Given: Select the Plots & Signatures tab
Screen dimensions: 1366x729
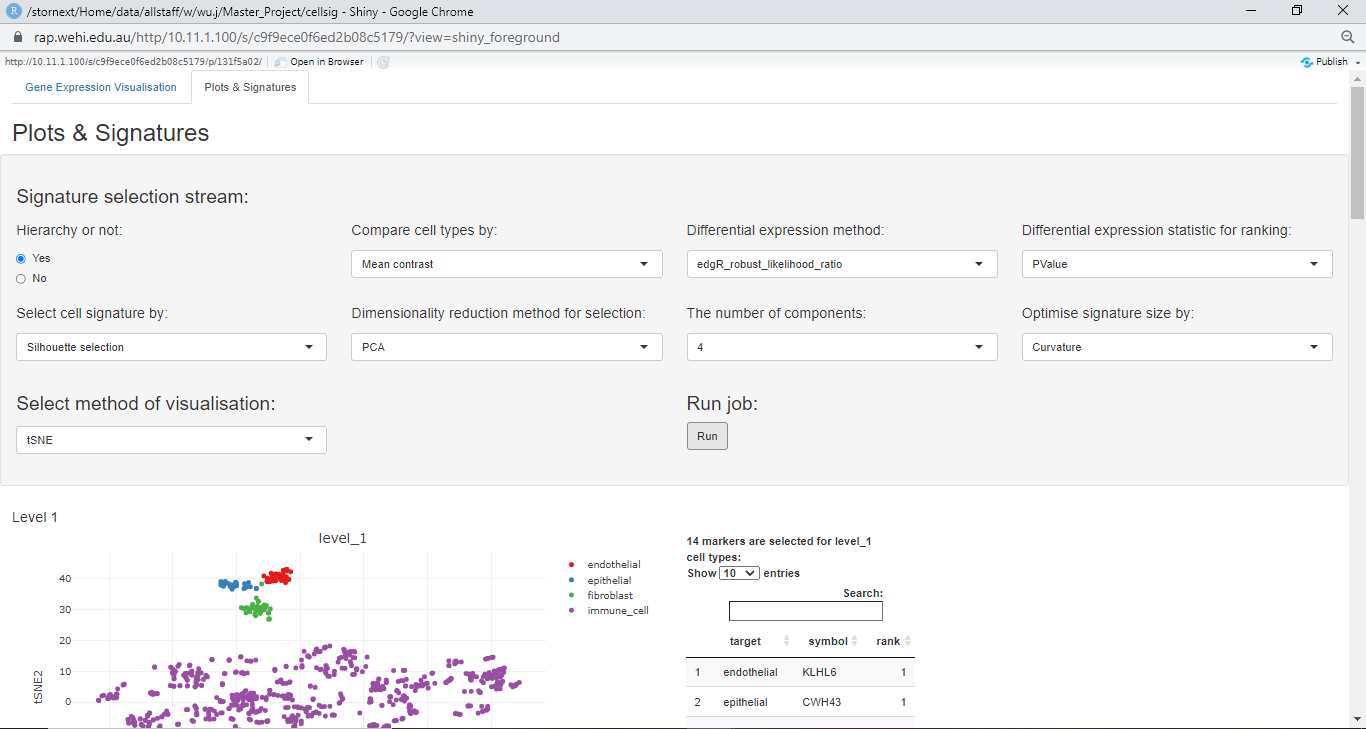Looking at the screenshot, I should (x=250, y=87).
